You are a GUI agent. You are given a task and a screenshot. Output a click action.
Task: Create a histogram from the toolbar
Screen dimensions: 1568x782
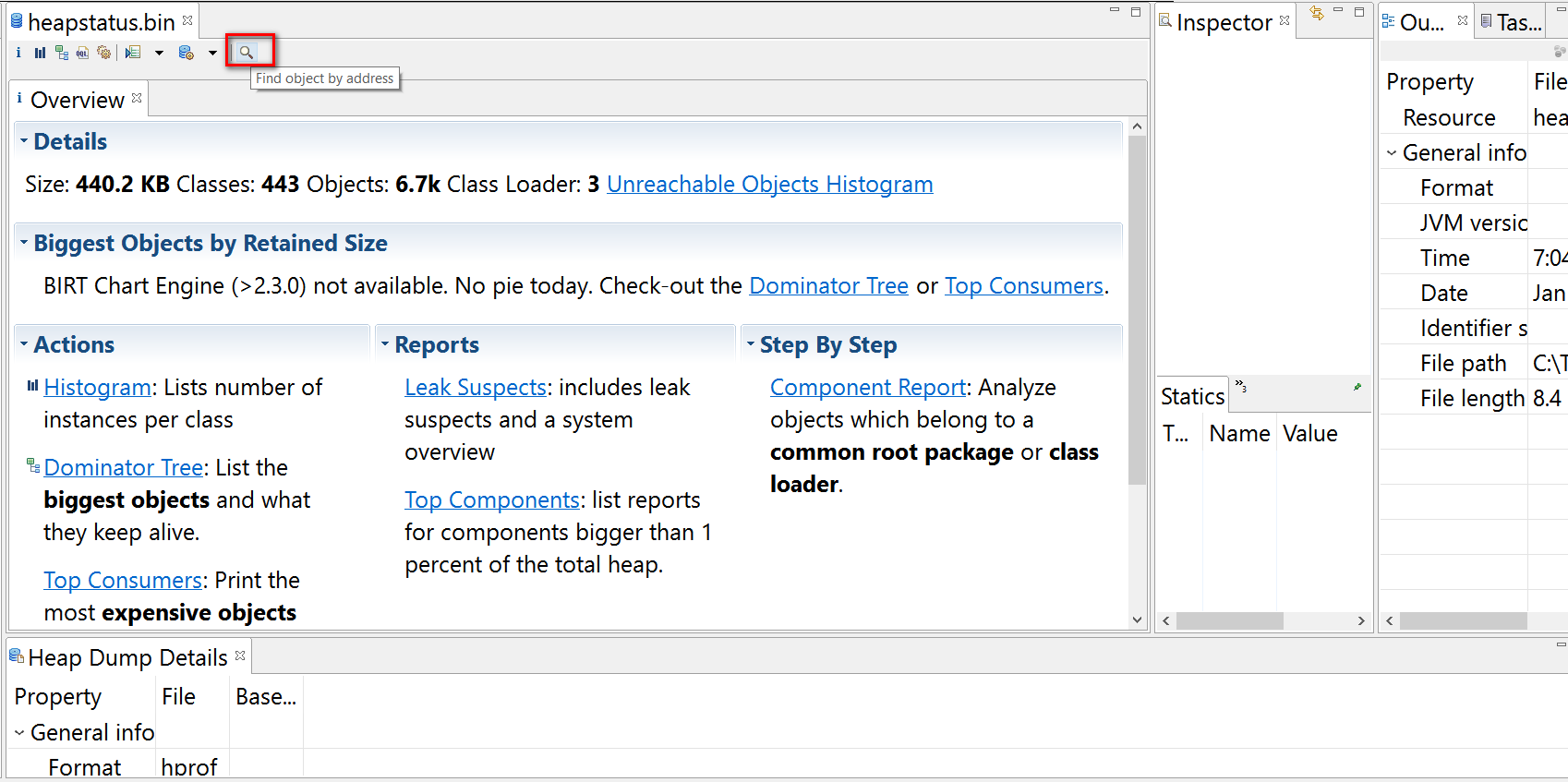[40, 53]
